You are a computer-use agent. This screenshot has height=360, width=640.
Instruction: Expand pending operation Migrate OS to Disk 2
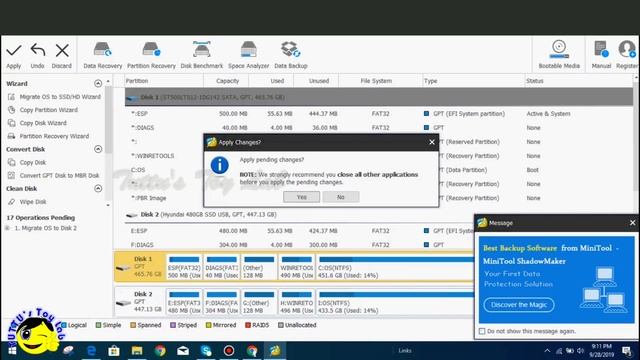coord(7,228)
